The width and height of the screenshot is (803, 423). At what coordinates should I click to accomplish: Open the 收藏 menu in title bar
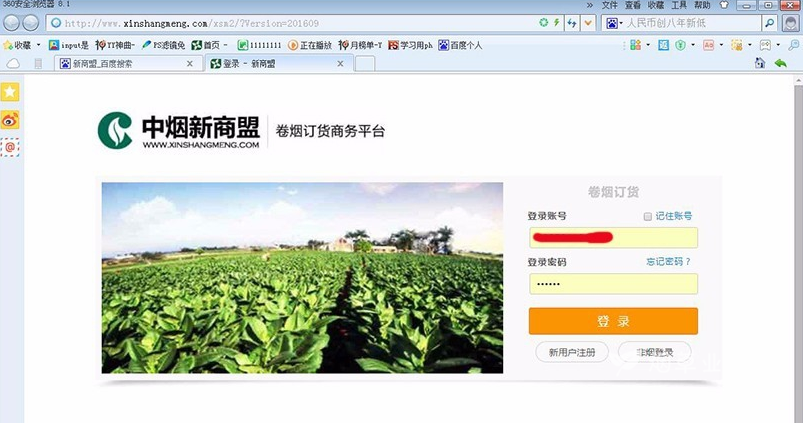(x=656, y=5)
